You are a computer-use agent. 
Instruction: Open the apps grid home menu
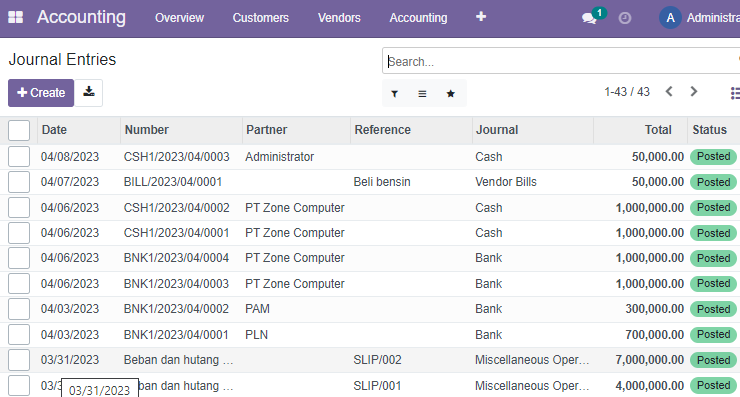click(x=16, y=17)
